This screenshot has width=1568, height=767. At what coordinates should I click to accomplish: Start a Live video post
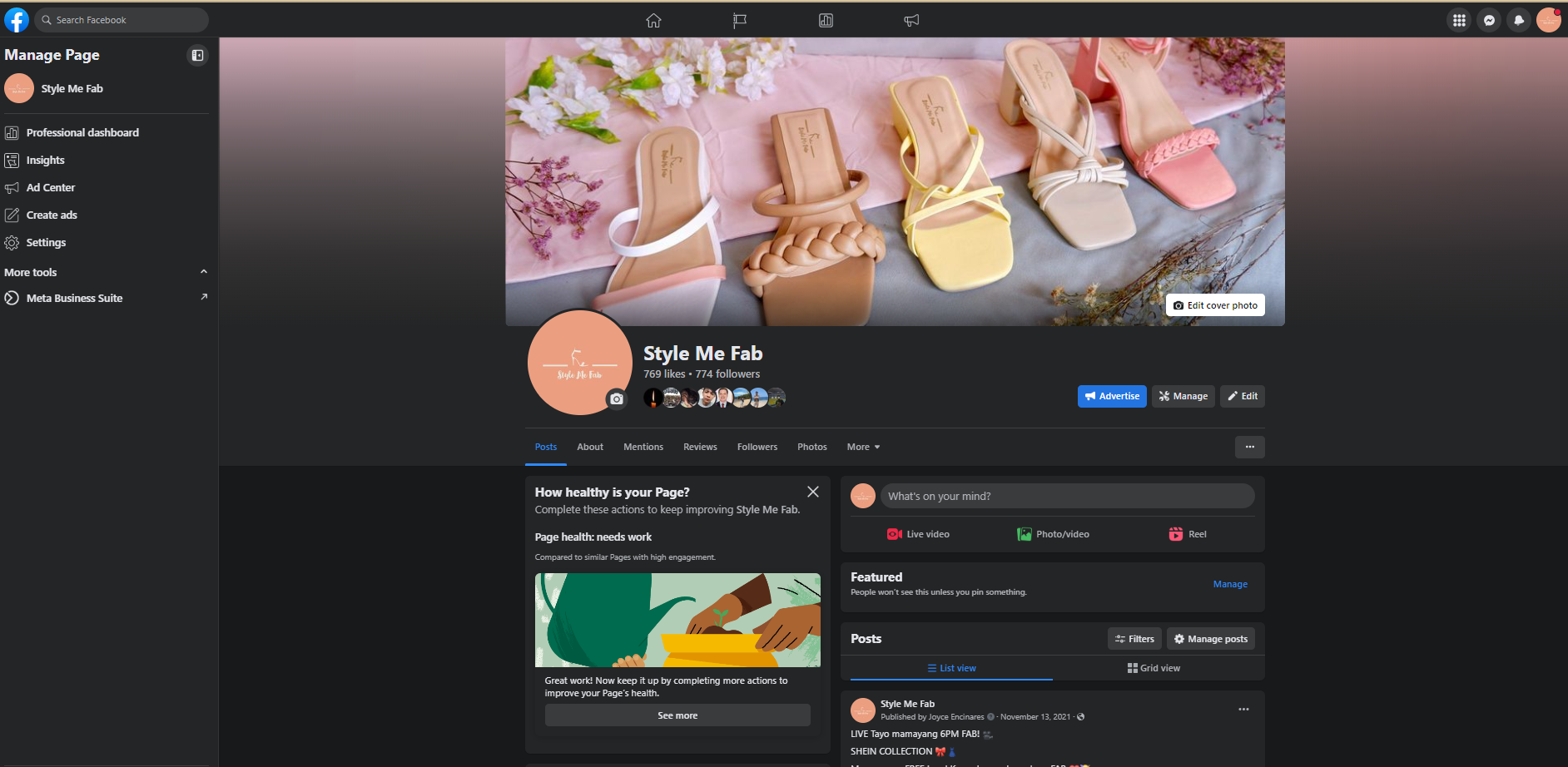tap(918, 534)
